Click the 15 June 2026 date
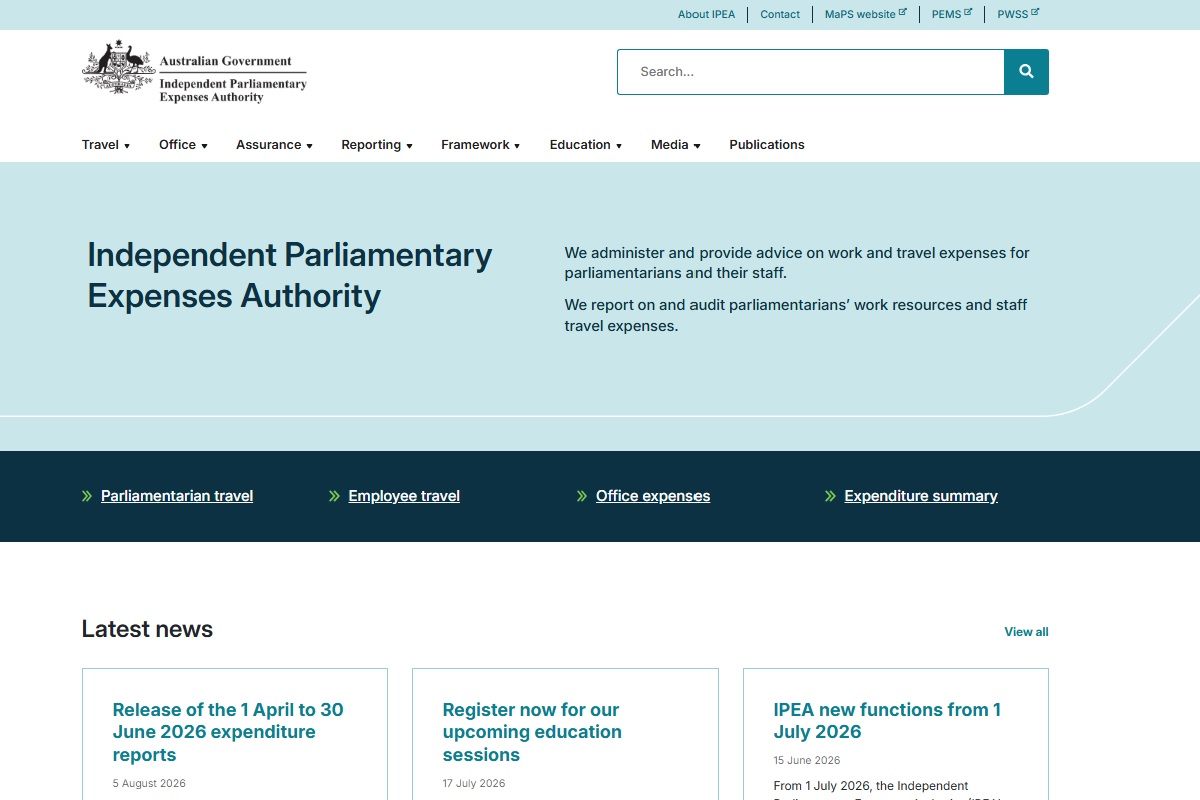The width and height of the screenshot is (1200, 800). 807,761
